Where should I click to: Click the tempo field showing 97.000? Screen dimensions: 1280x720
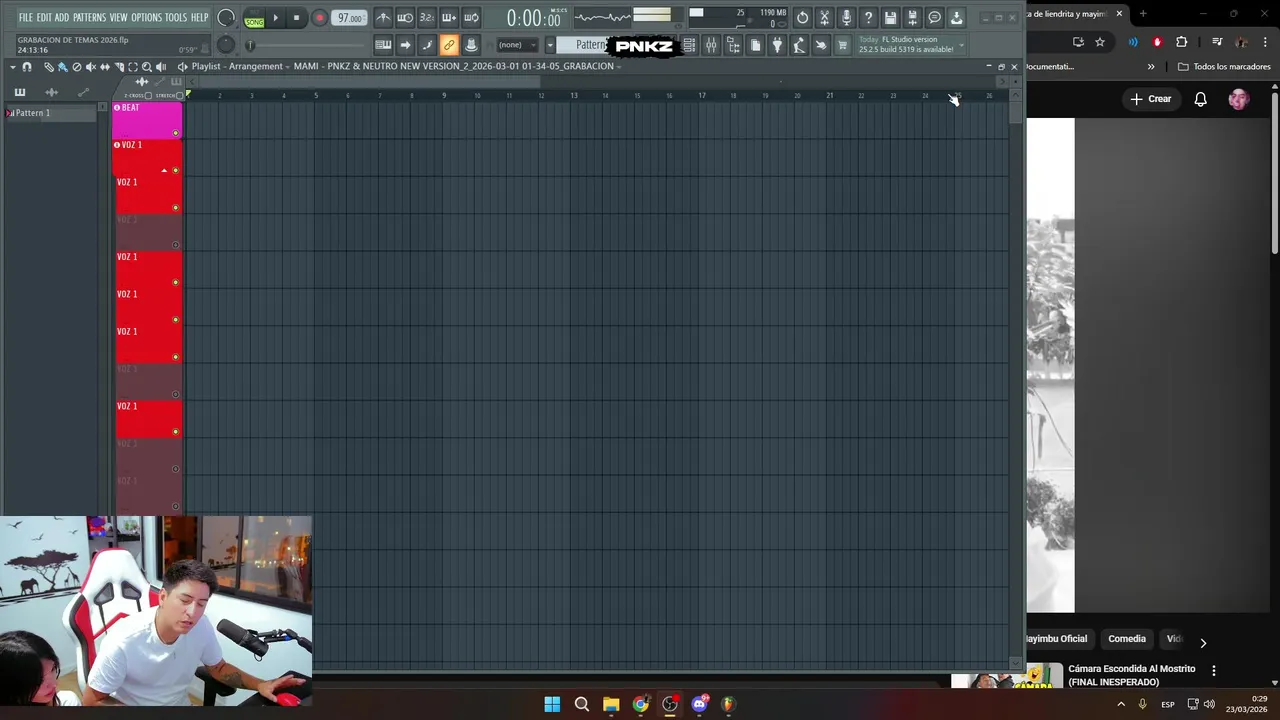click(x=349, y=18)
